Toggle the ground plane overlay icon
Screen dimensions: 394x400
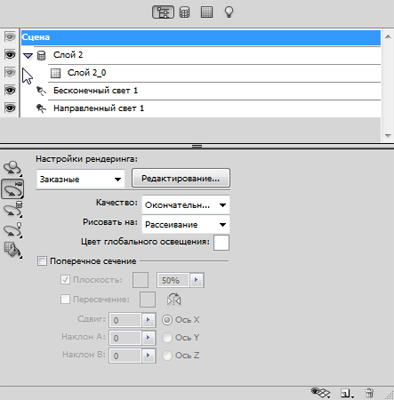[x=320, y=393]
